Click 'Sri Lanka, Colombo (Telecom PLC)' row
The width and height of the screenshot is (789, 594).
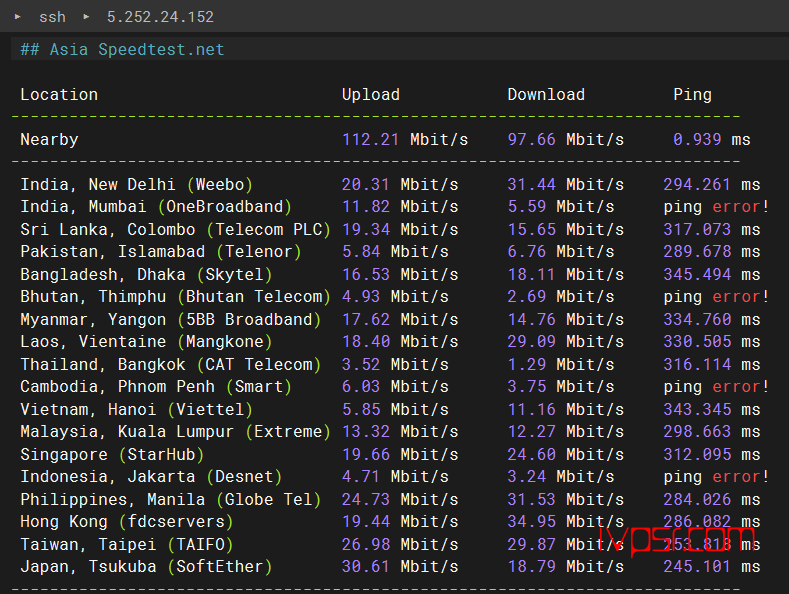pyautogui.click(x=390, y=230)
